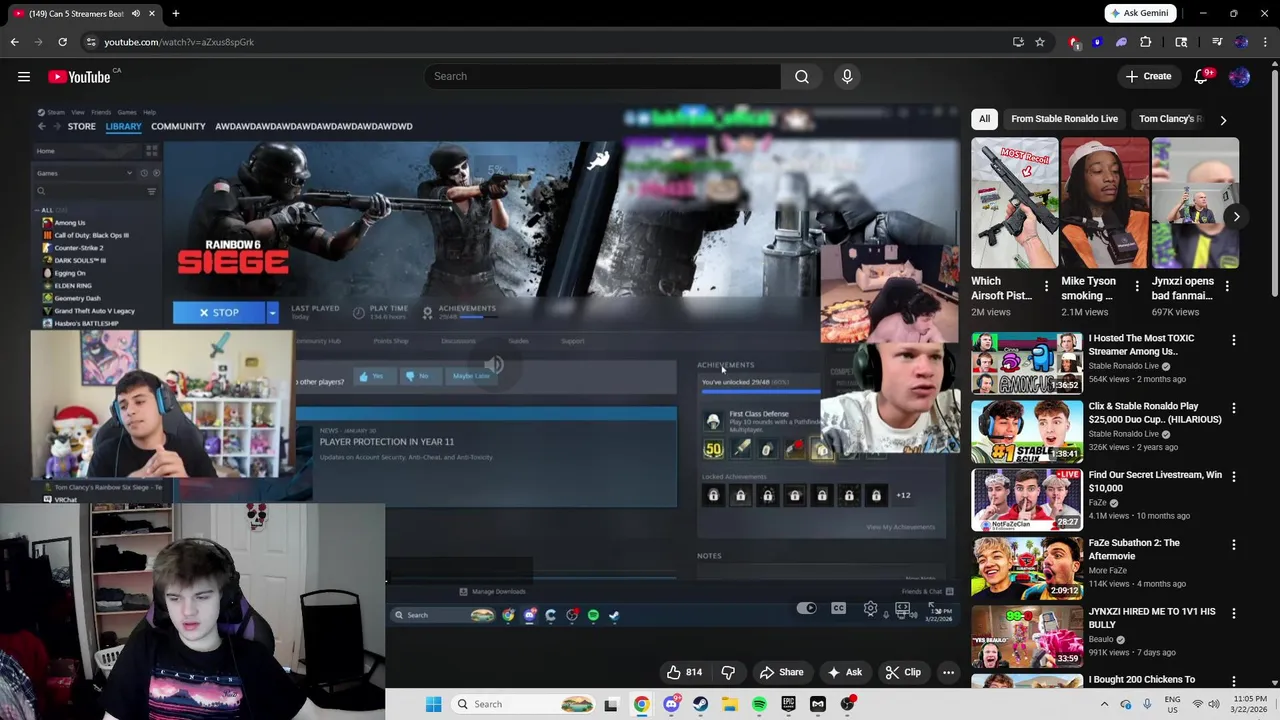
Task: Switch to the YouTube browser tab
Action: click(82, 13)
